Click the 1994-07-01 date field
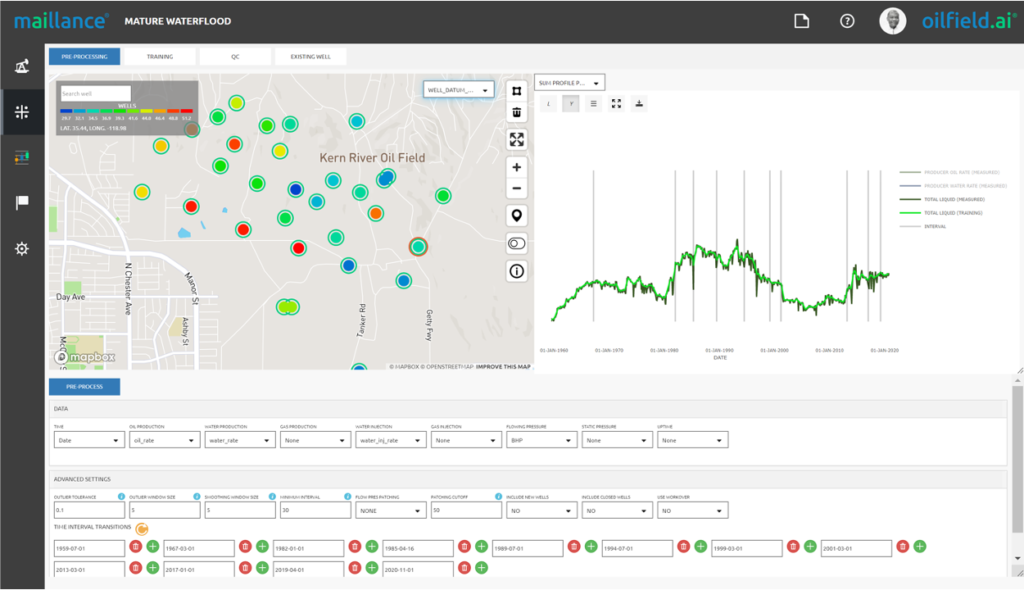 637,549
